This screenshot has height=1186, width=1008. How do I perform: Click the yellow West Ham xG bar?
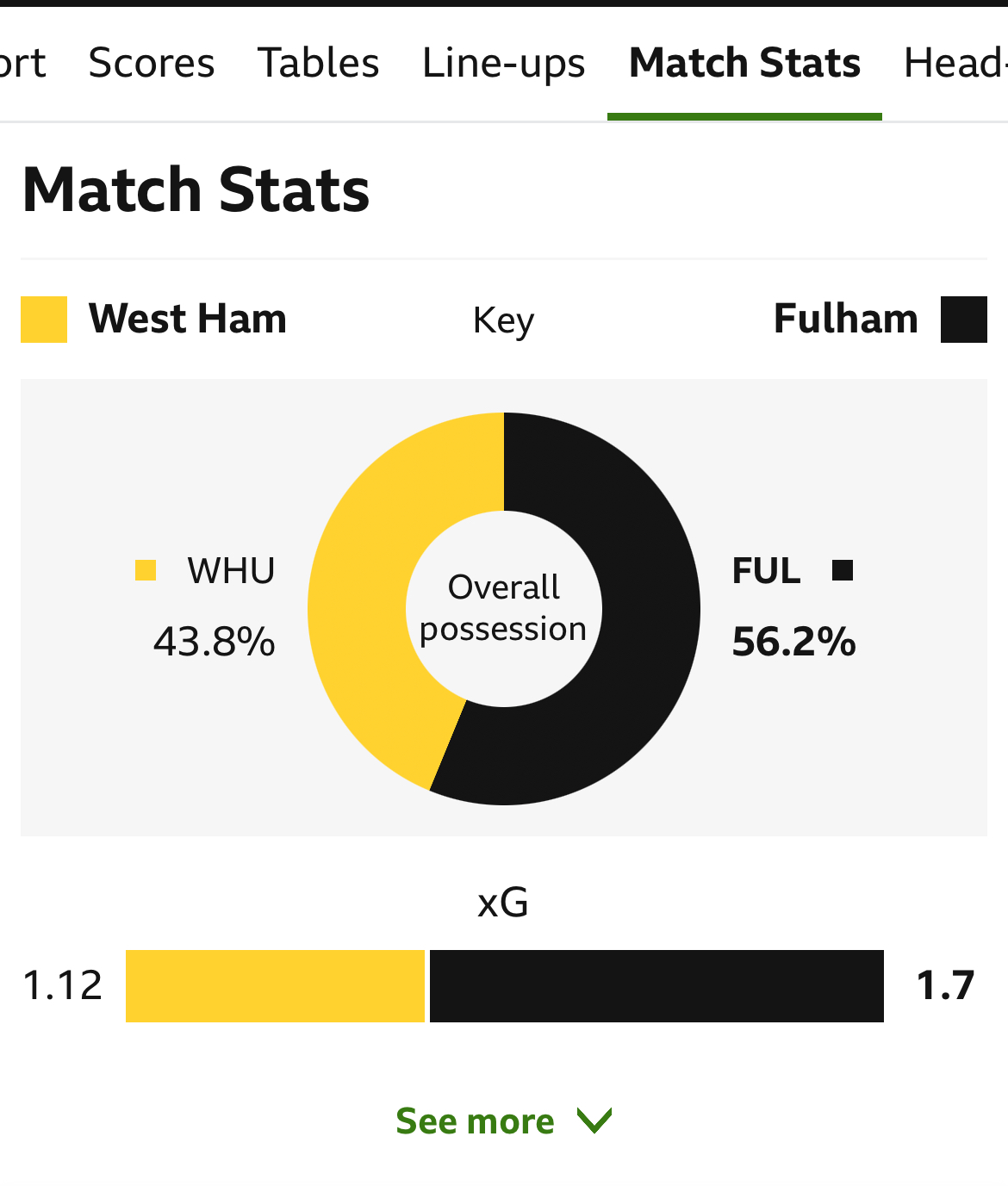point(276,986)
